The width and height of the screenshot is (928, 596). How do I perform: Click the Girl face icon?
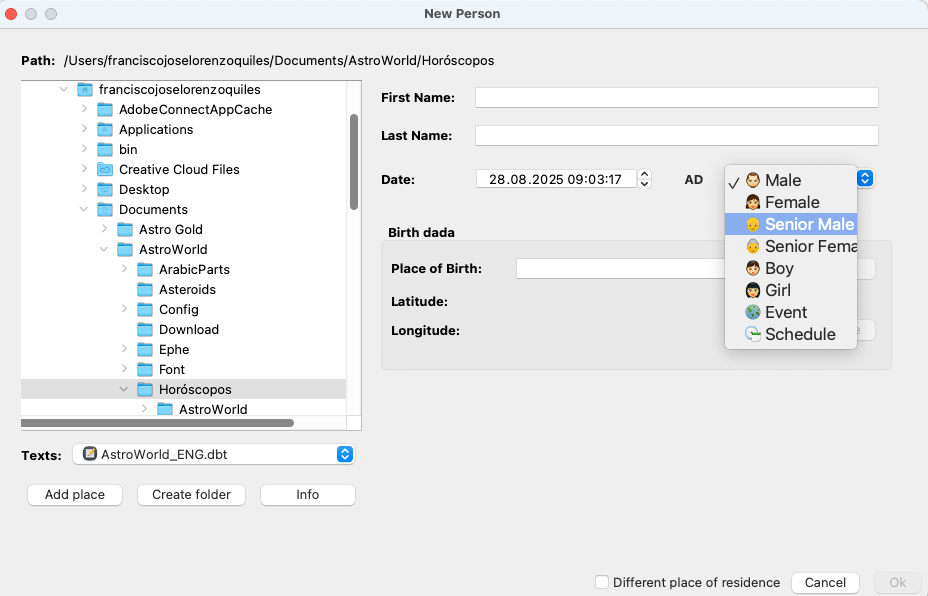click(752, 290)
